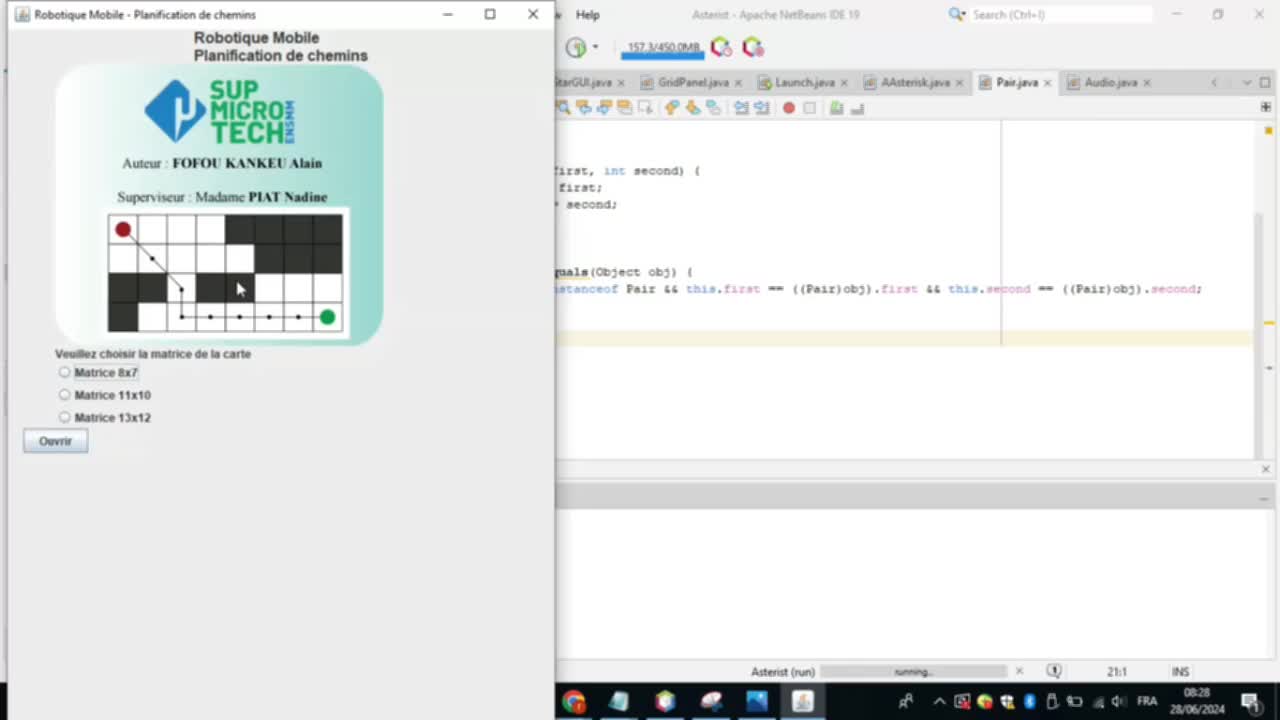Click the Ouvrir button
Image resolution: width=1280 pixels, height=720 pixels.
pyautogui.click(x=56, y=441)
